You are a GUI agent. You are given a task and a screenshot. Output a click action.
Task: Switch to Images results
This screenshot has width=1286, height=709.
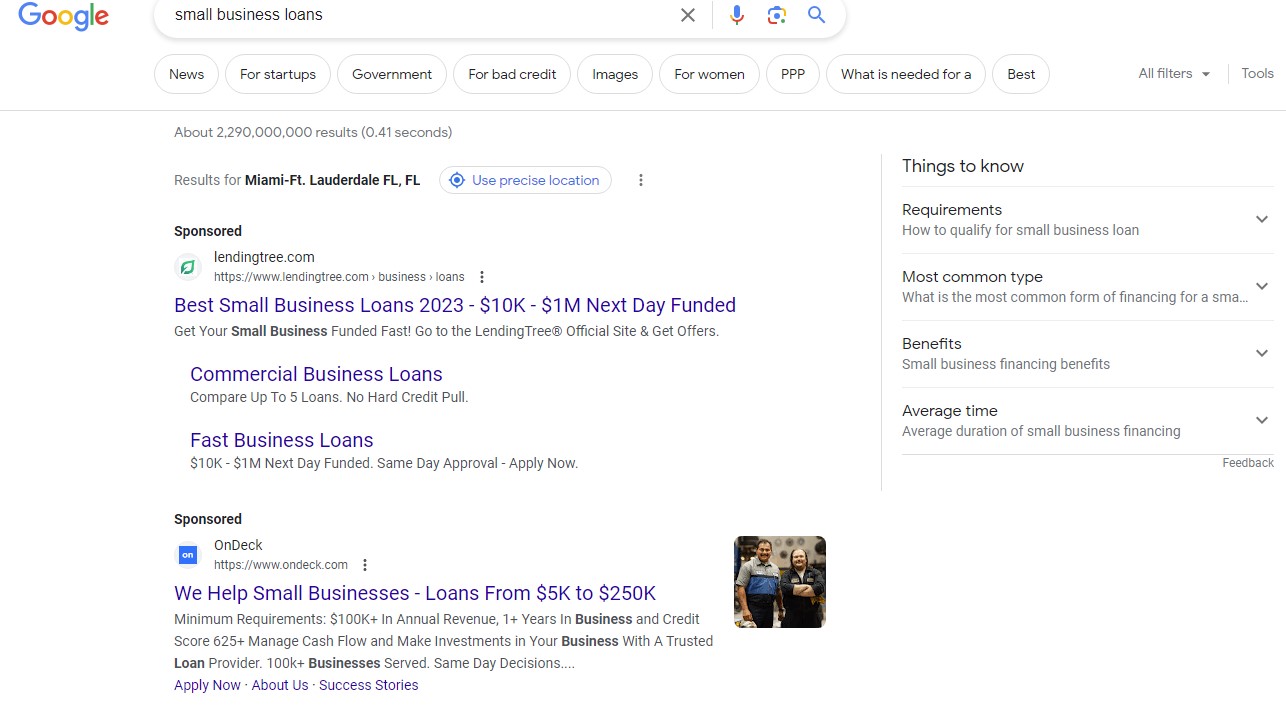coord(615,74)
